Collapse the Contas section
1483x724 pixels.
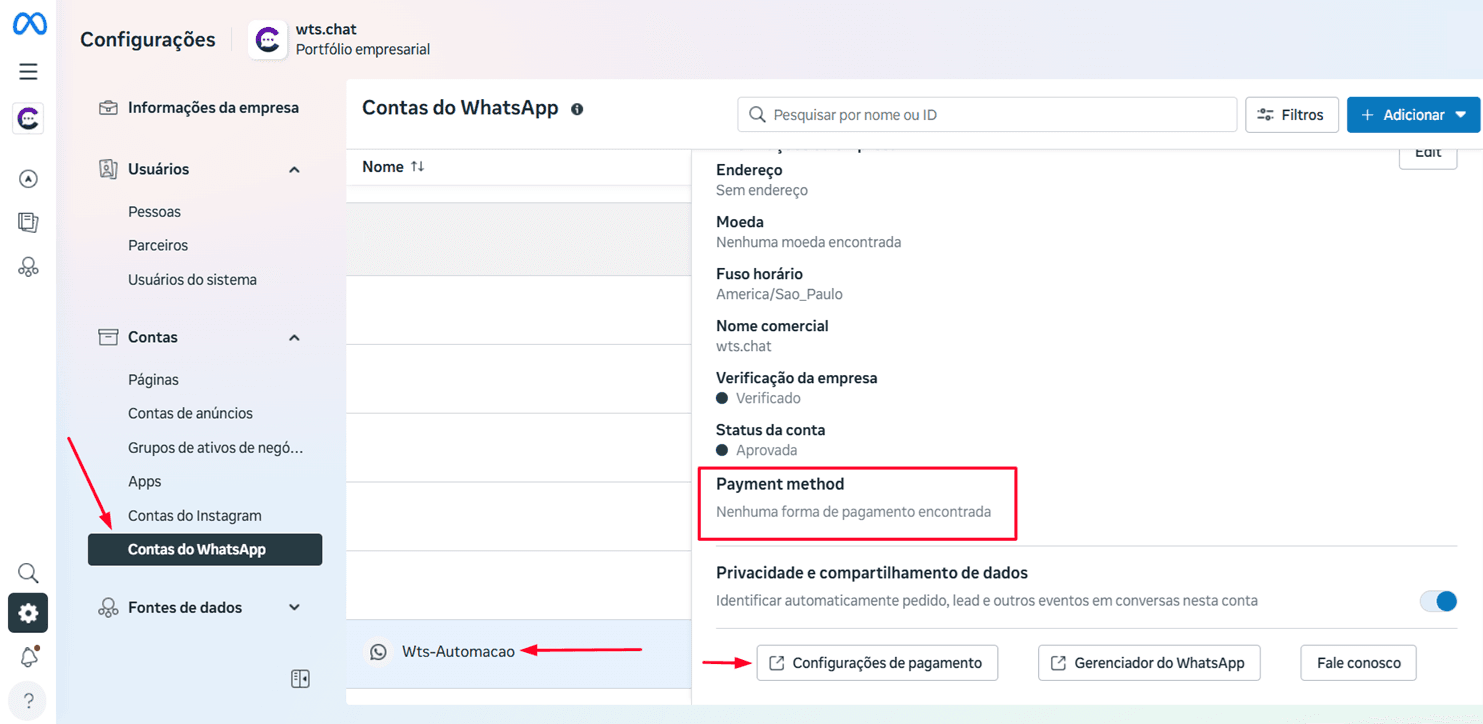[294, 338]
